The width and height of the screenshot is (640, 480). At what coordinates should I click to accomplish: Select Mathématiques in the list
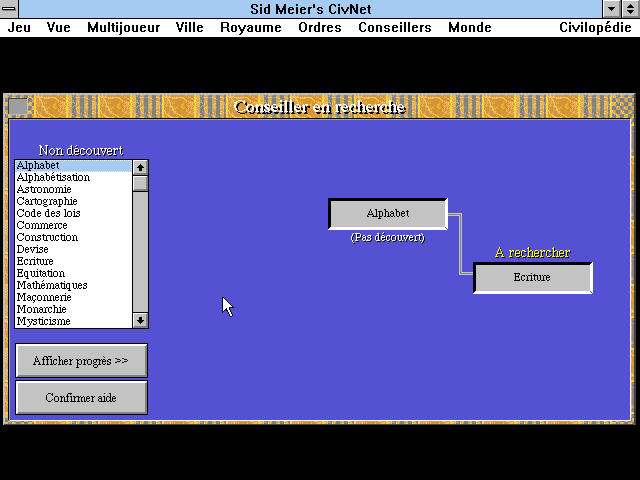[x=73, y=285]
